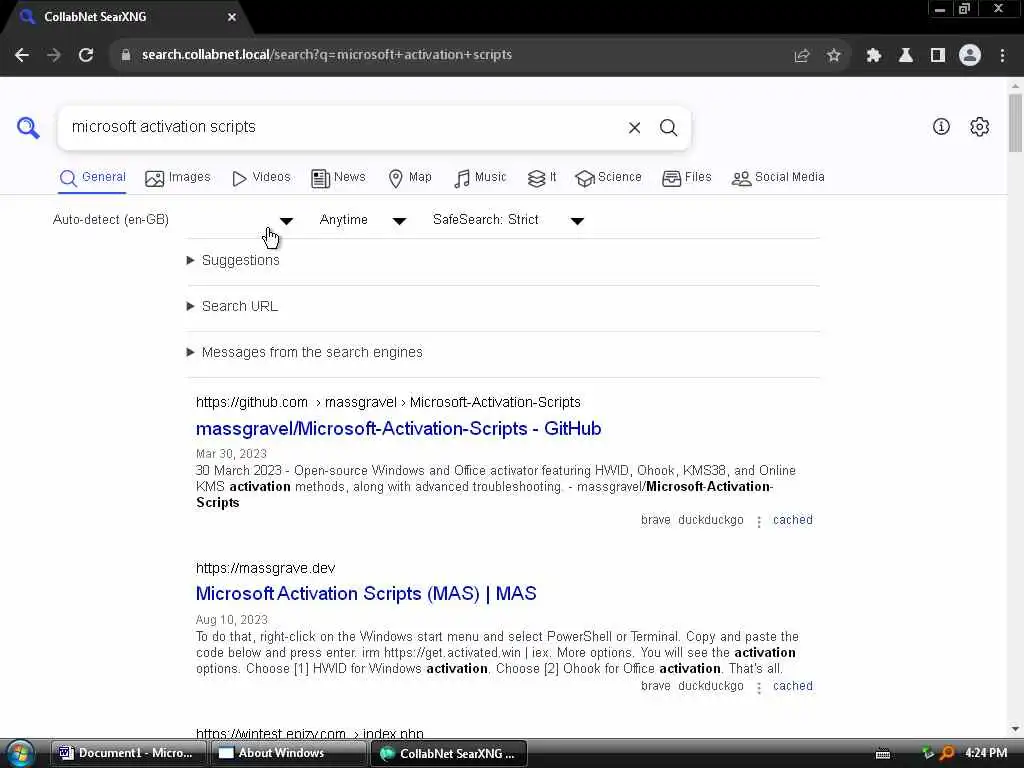1024x768 pixels.
Task: Click "Aug 10, 2023" result date
Action: (232, 620)
